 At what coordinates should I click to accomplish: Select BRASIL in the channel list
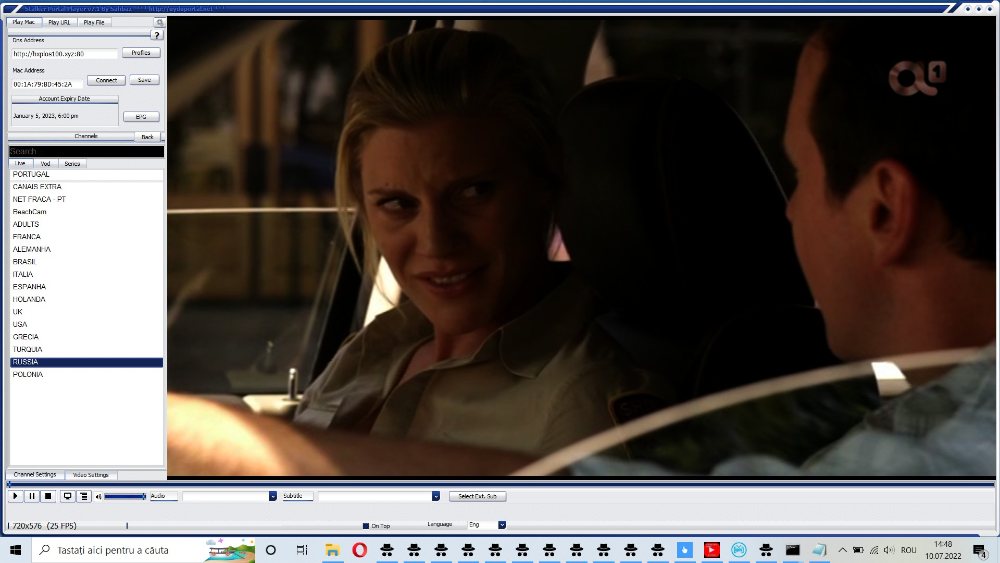click(86, 262)
